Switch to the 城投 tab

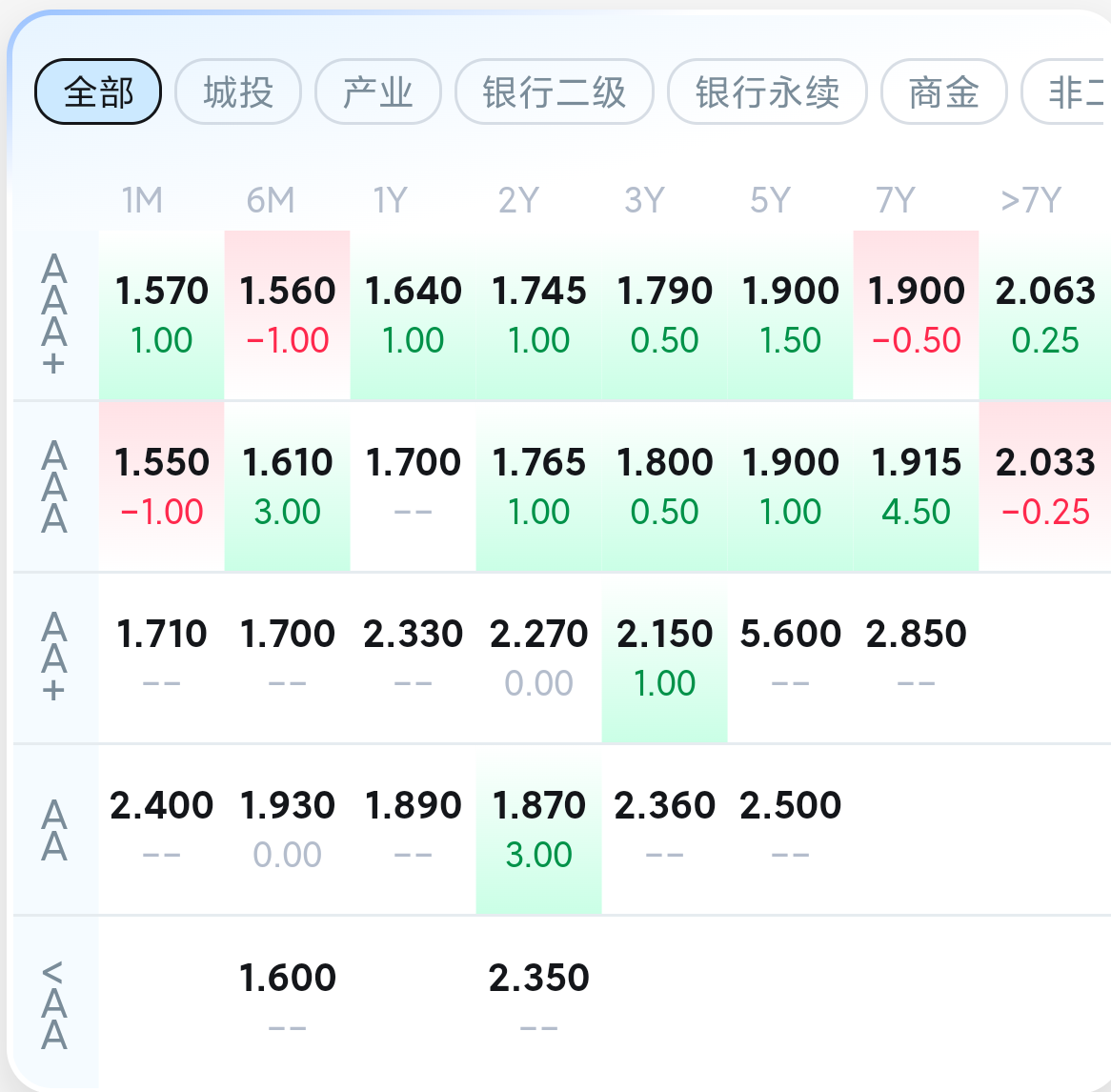point(238,91)
